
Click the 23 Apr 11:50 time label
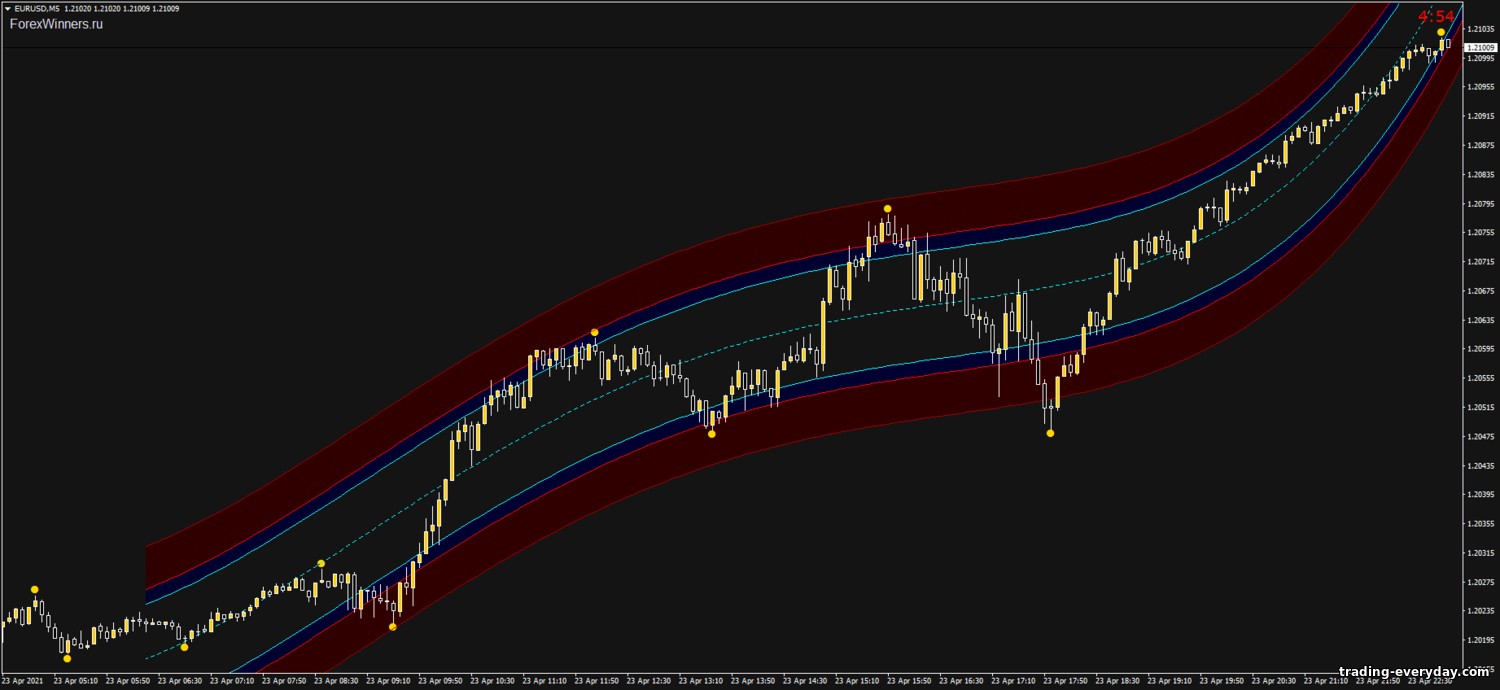point(596,682)
